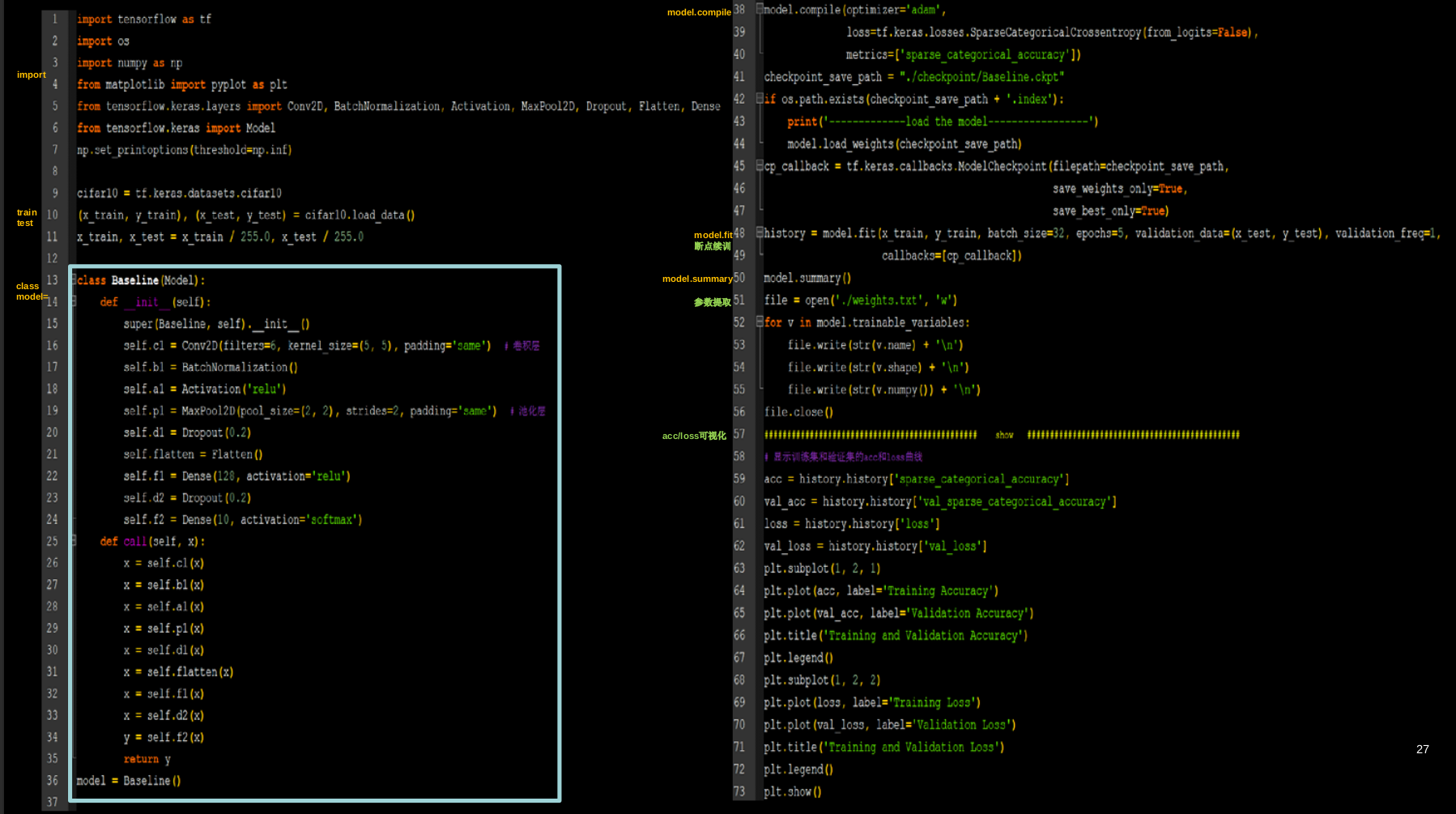Click the np.set_printoptions line
This screenshot has height=814, width=1456.
[x=185, y=150]
